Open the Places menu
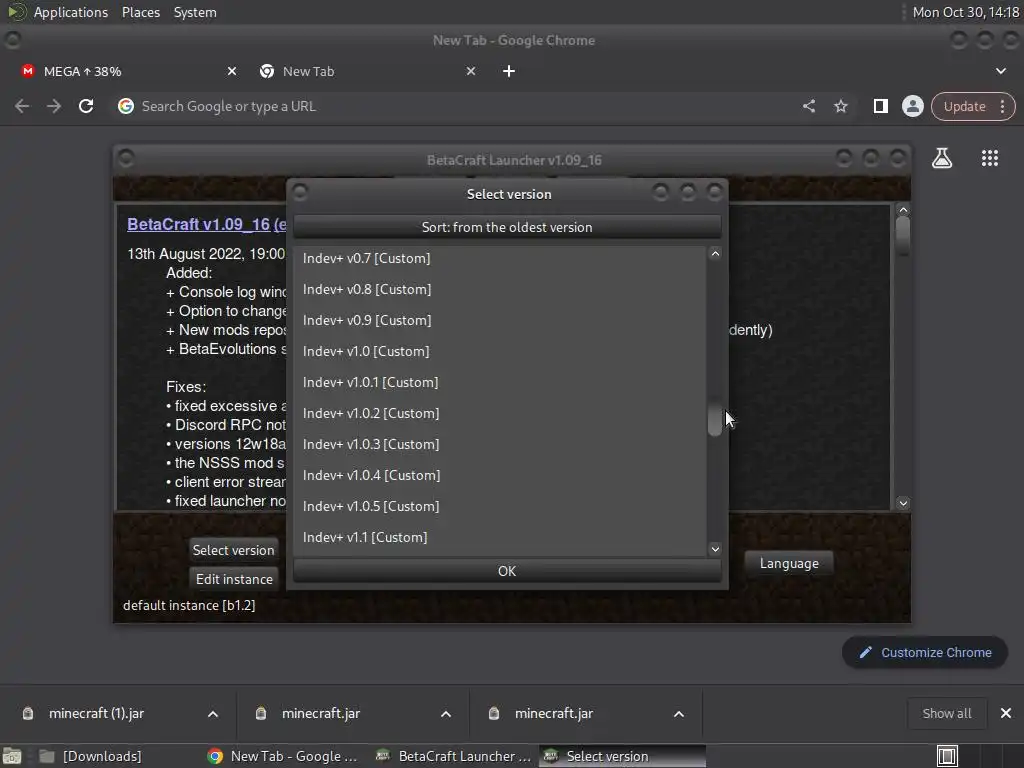The image size is (1024, 768). [141, 12]
